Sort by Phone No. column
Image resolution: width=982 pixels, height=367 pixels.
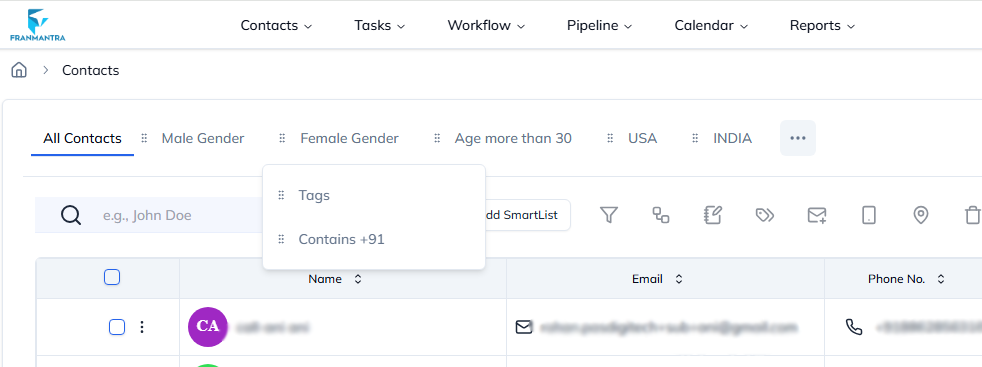tap(941, 279)
